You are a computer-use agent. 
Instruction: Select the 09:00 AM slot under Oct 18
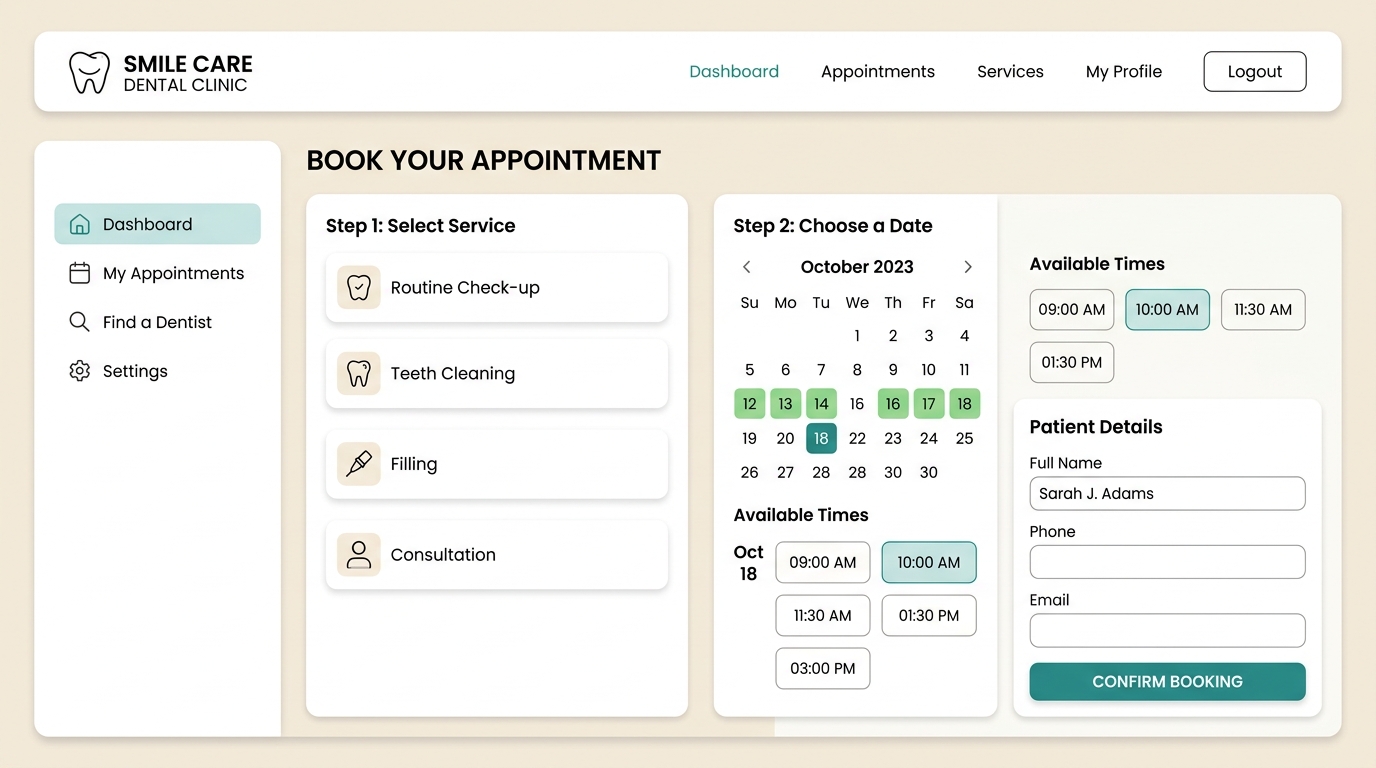point(823,562)
